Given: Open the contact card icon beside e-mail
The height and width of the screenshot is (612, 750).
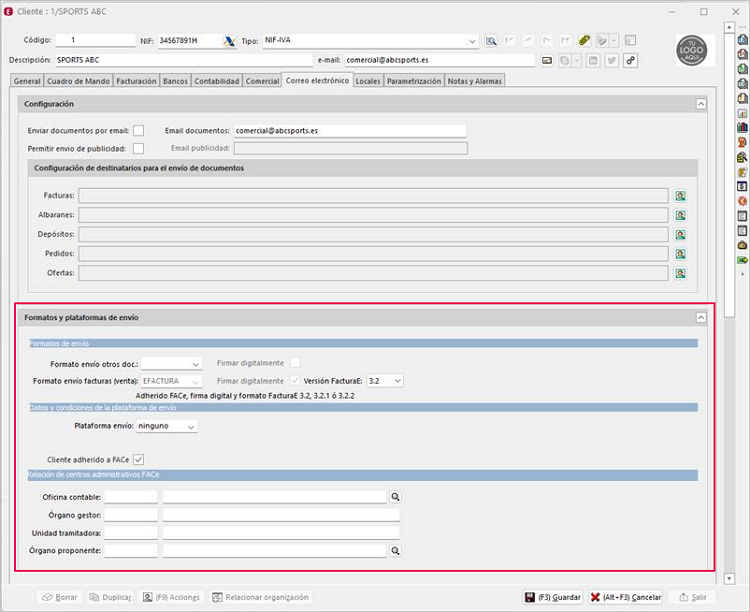Looking at the screenshot, I should [x=547, y=60].
